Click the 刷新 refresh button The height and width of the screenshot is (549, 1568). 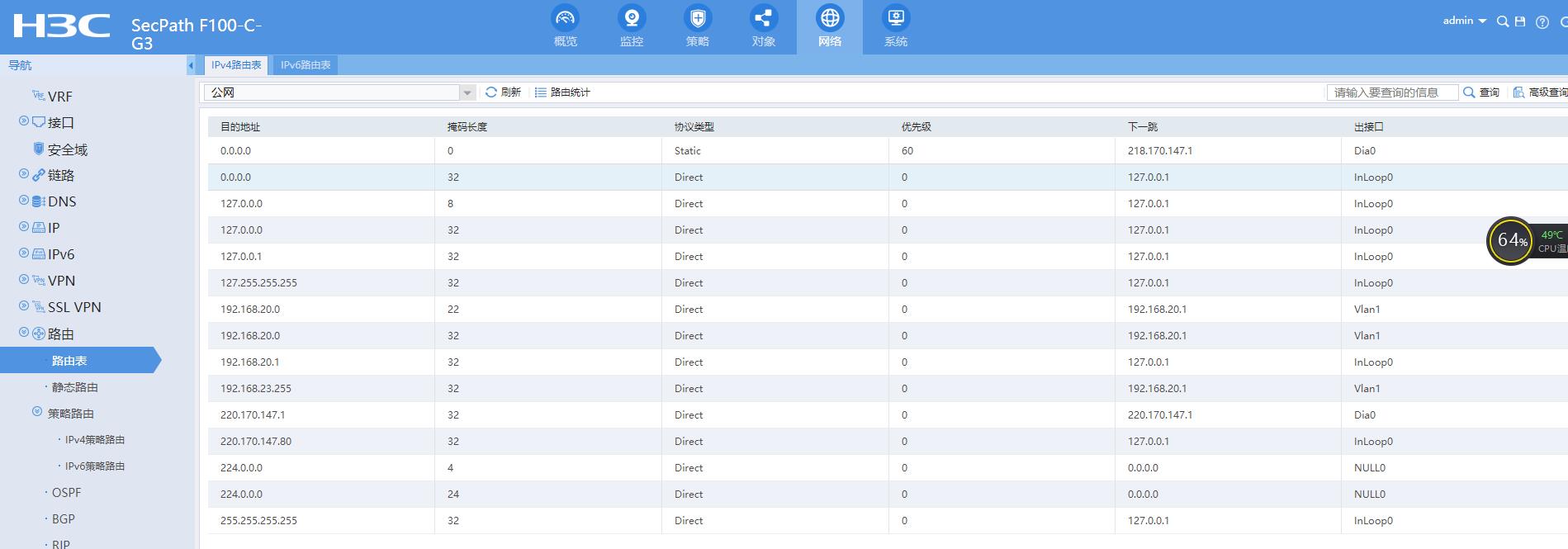point(503,92)
